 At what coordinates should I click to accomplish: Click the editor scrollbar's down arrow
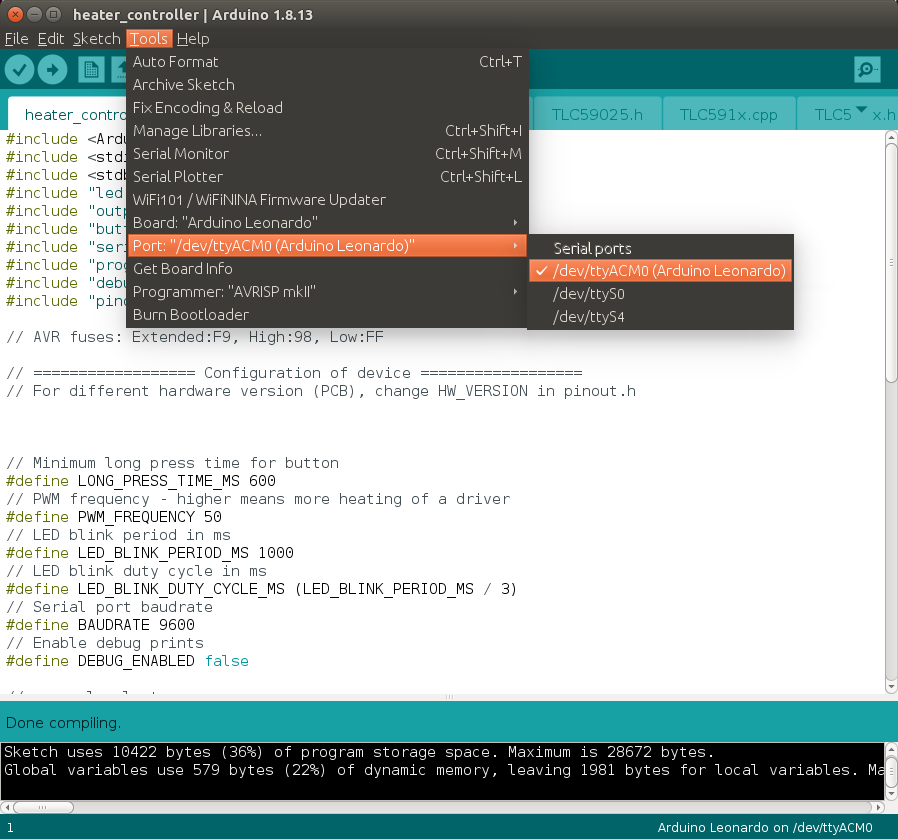(890, 685)
